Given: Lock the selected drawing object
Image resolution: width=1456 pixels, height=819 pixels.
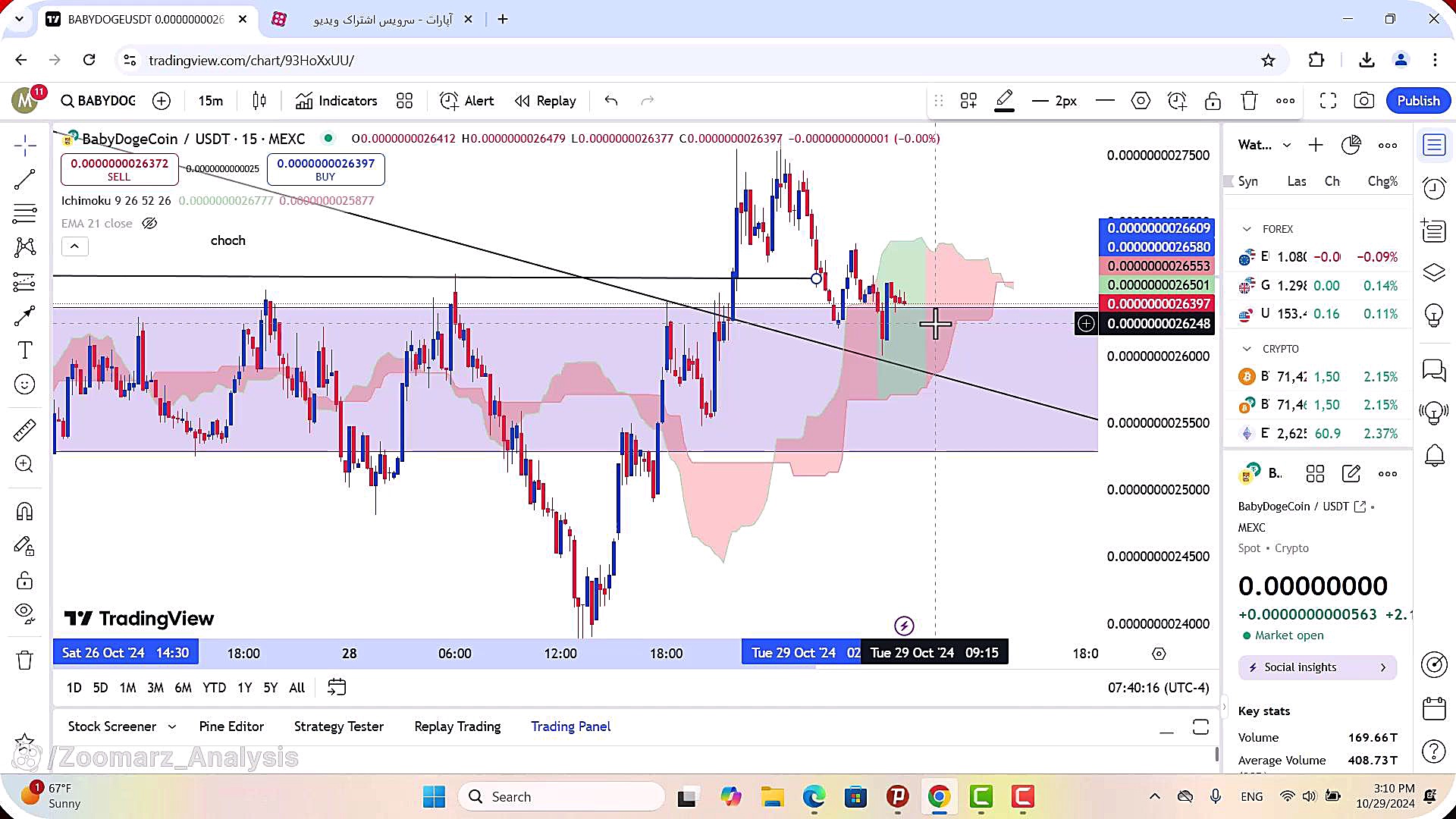Looking at the screenshot, I should pyautogui.click(x=1213, y=101).
